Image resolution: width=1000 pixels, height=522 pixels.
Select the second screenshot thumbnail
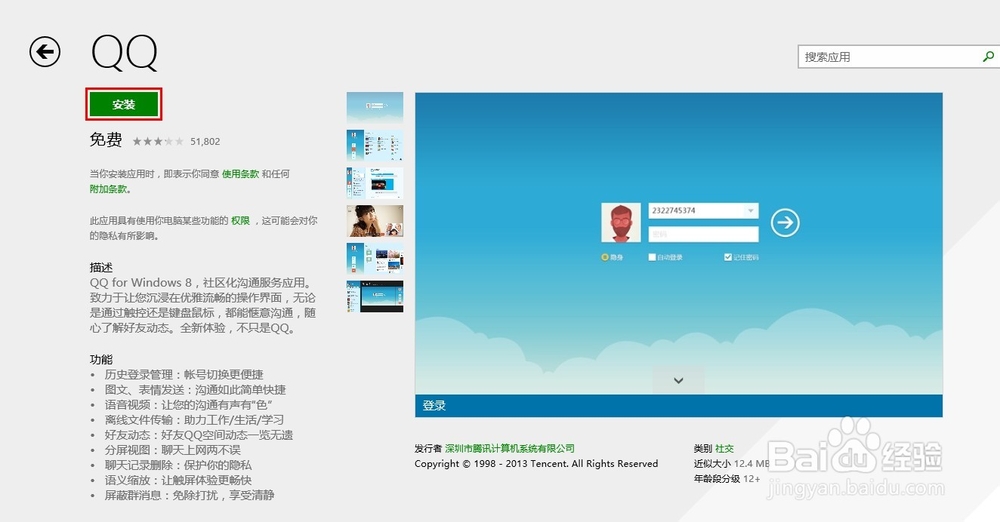[x=375, y=145]
